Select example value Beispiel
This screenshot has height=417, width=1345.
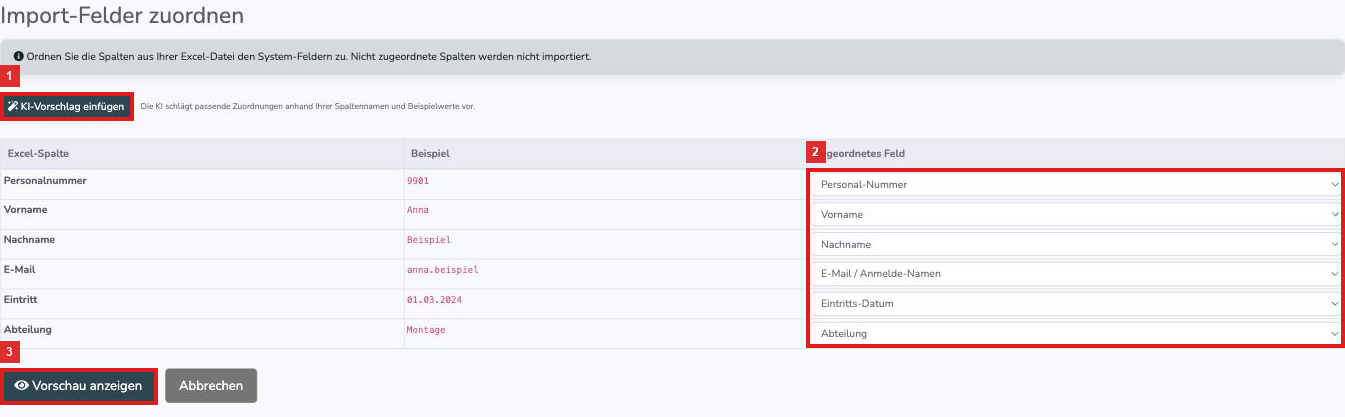[x=429, y=241]
